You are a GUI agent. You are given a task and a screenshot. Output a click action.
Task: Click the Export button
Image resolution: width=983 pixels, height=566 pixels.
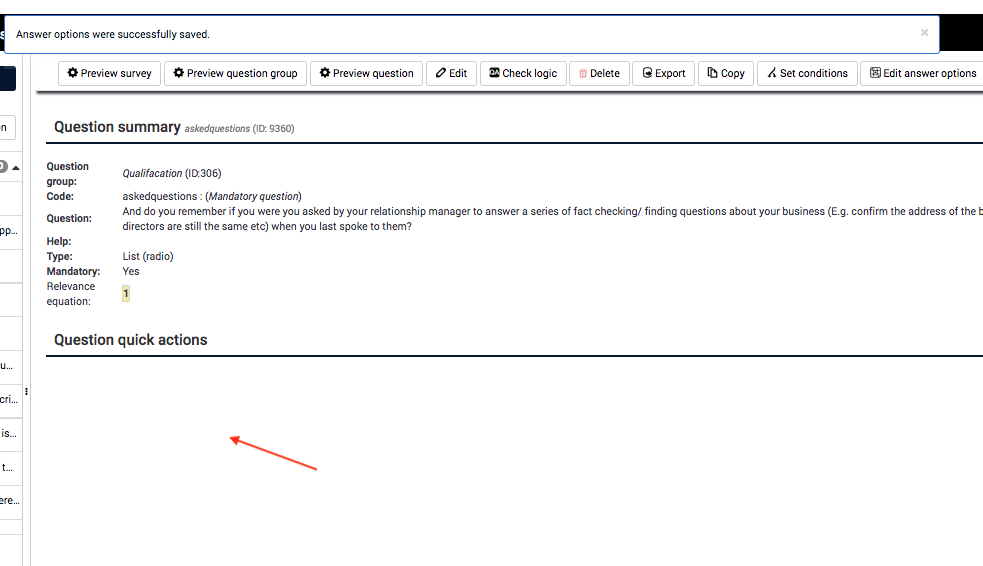click(x=663, y=73)
